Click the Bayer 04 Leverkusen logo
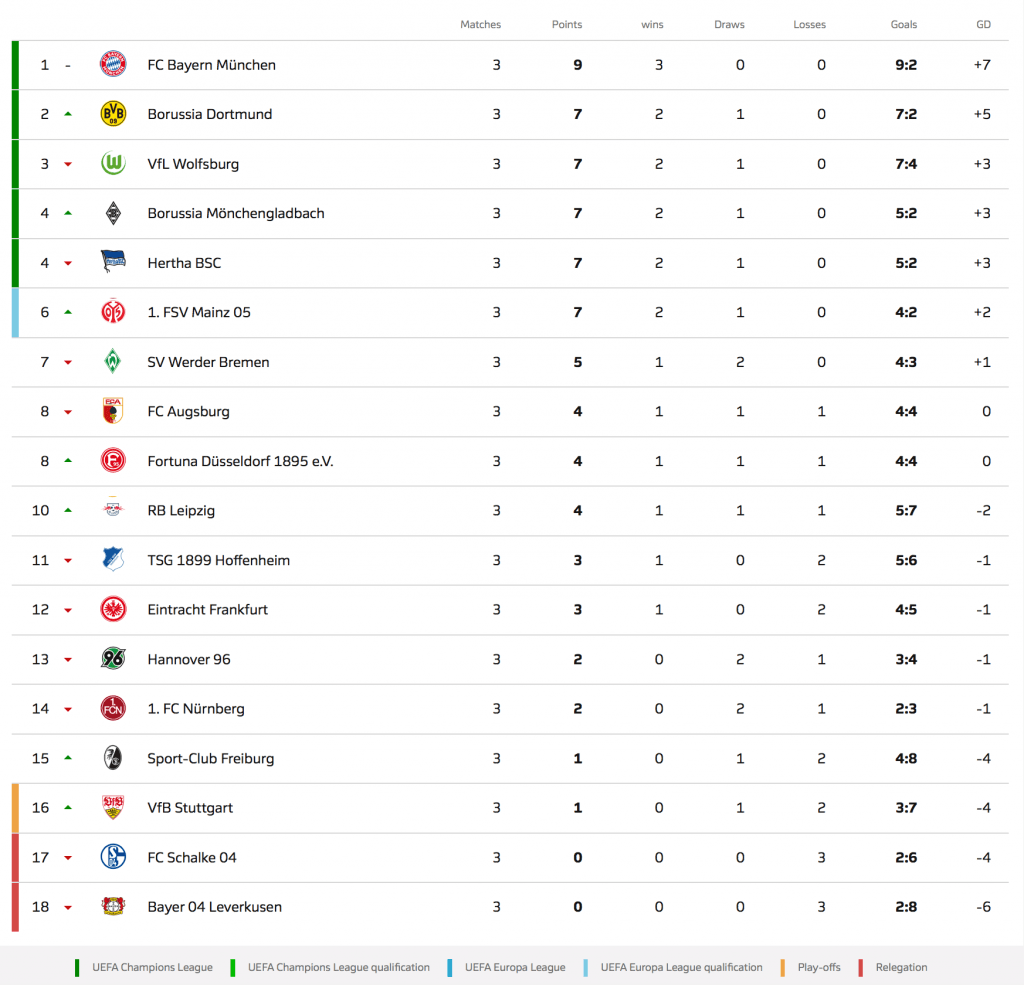1024x985 pixels. point(113,907)
